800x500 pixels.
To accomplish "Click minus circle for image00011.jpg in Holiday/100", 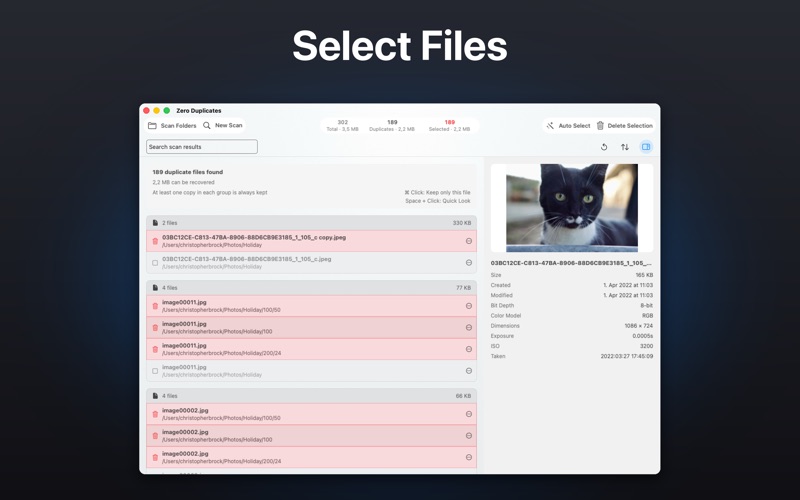I will pyautogui.click(x=468, y=328).
